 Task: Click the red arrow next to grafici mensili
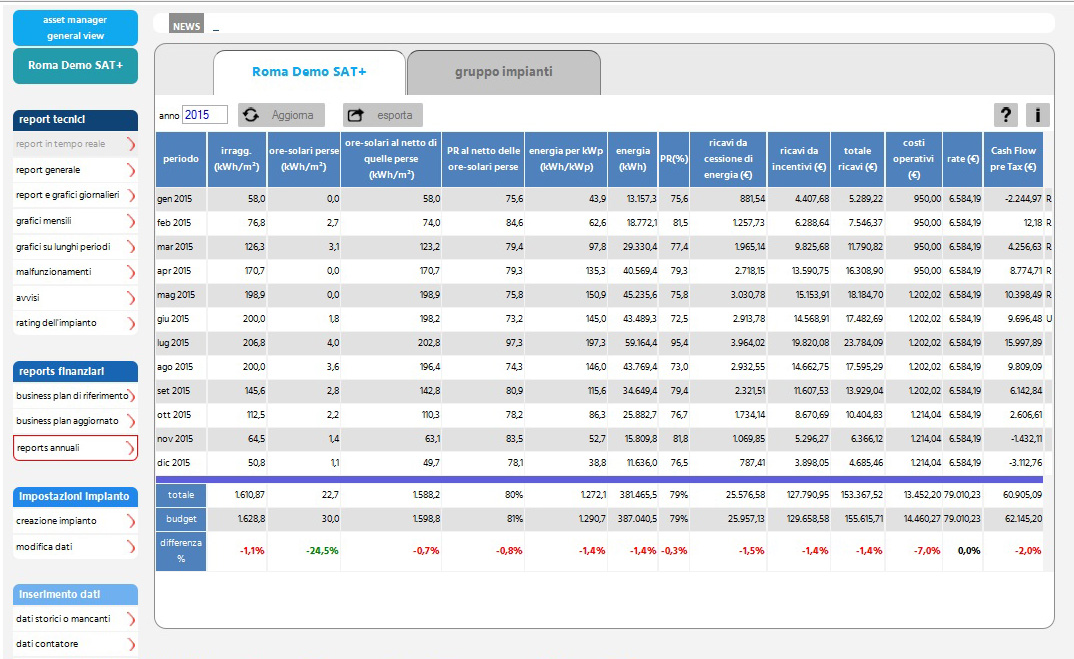click(x=131, y=221)
